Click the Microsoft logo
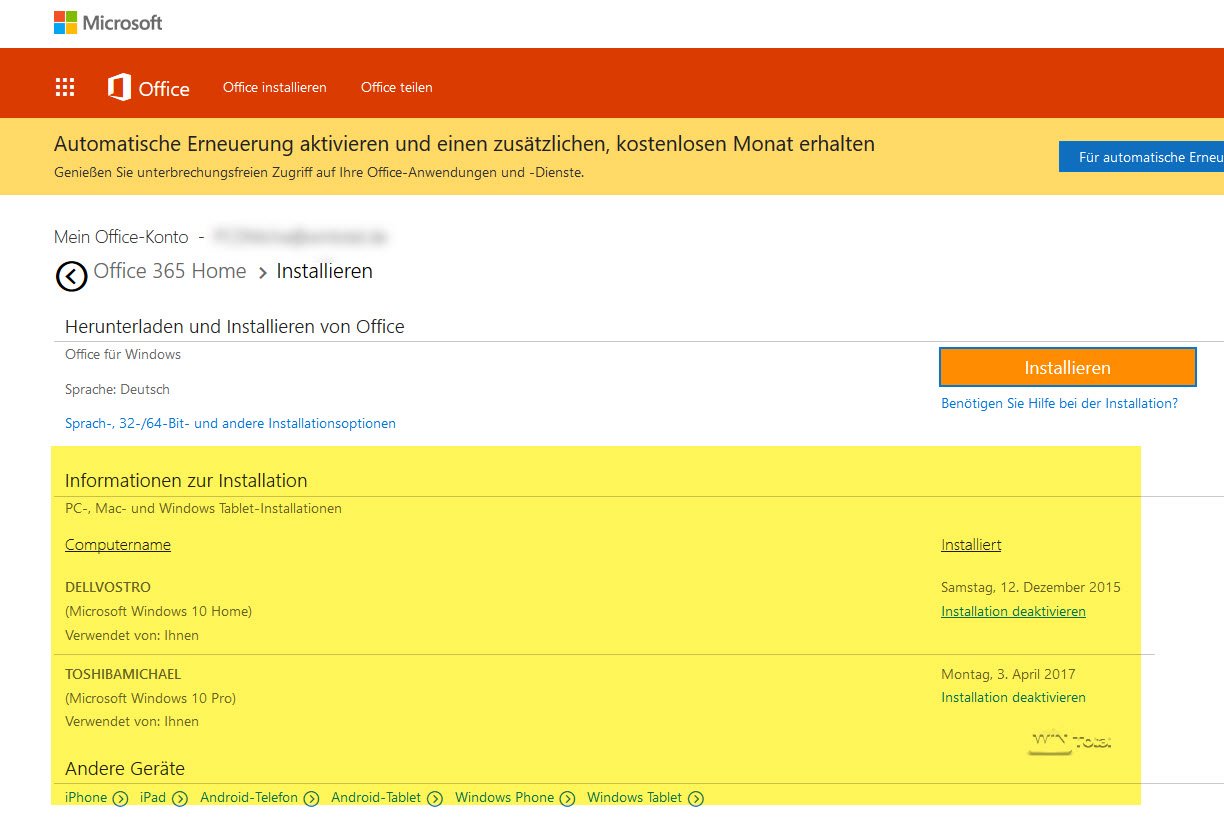The height and width of the screenshot is (836, 1224). point(108,22)
